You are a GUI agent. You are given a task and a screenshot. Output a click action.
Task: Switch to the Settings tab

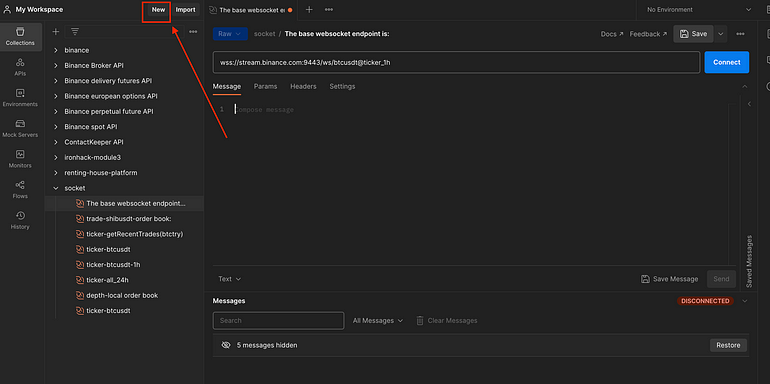[342, 86]
